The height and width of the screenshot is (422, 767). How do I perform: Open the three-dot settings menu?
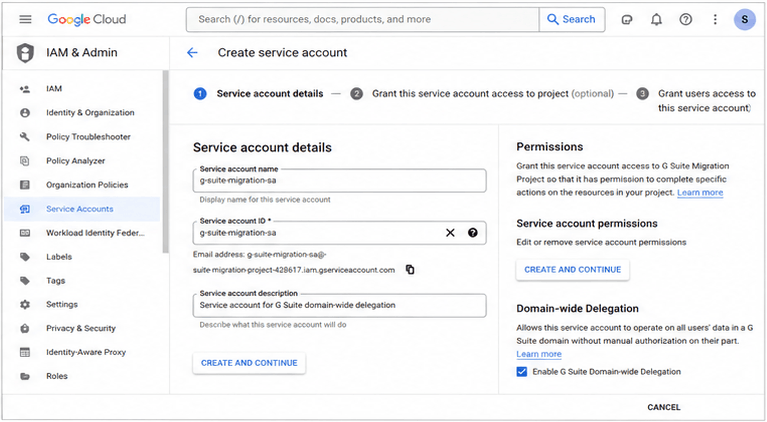pos(715,20)
